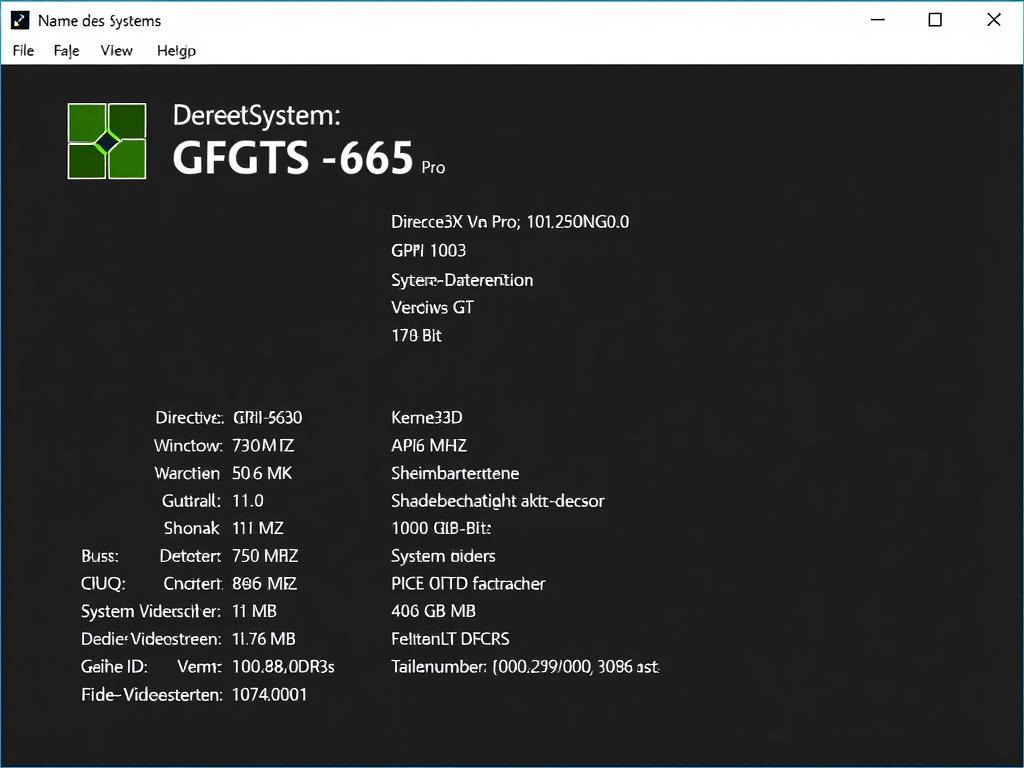Click the 406 GB MB entry
The width and height of the screenshot is (1024, 768).
click(x=433, y=611)
